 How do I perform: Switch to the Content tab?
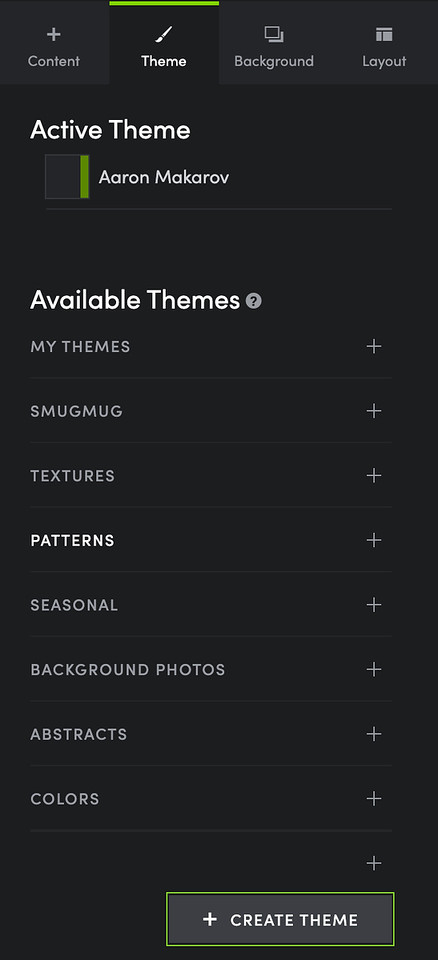click(x=55, y=42)
